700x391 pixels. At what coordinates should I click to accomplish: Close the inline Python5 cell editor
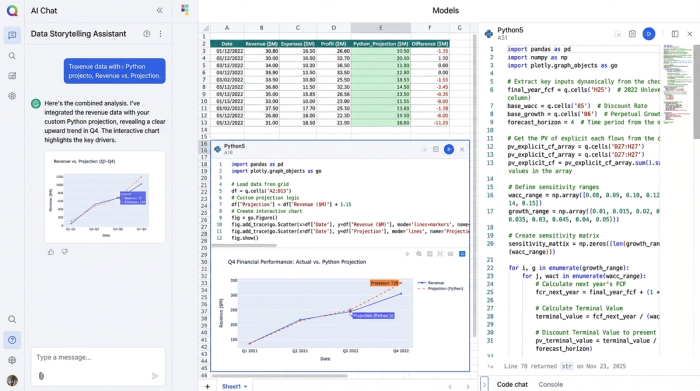pos(462,150)
